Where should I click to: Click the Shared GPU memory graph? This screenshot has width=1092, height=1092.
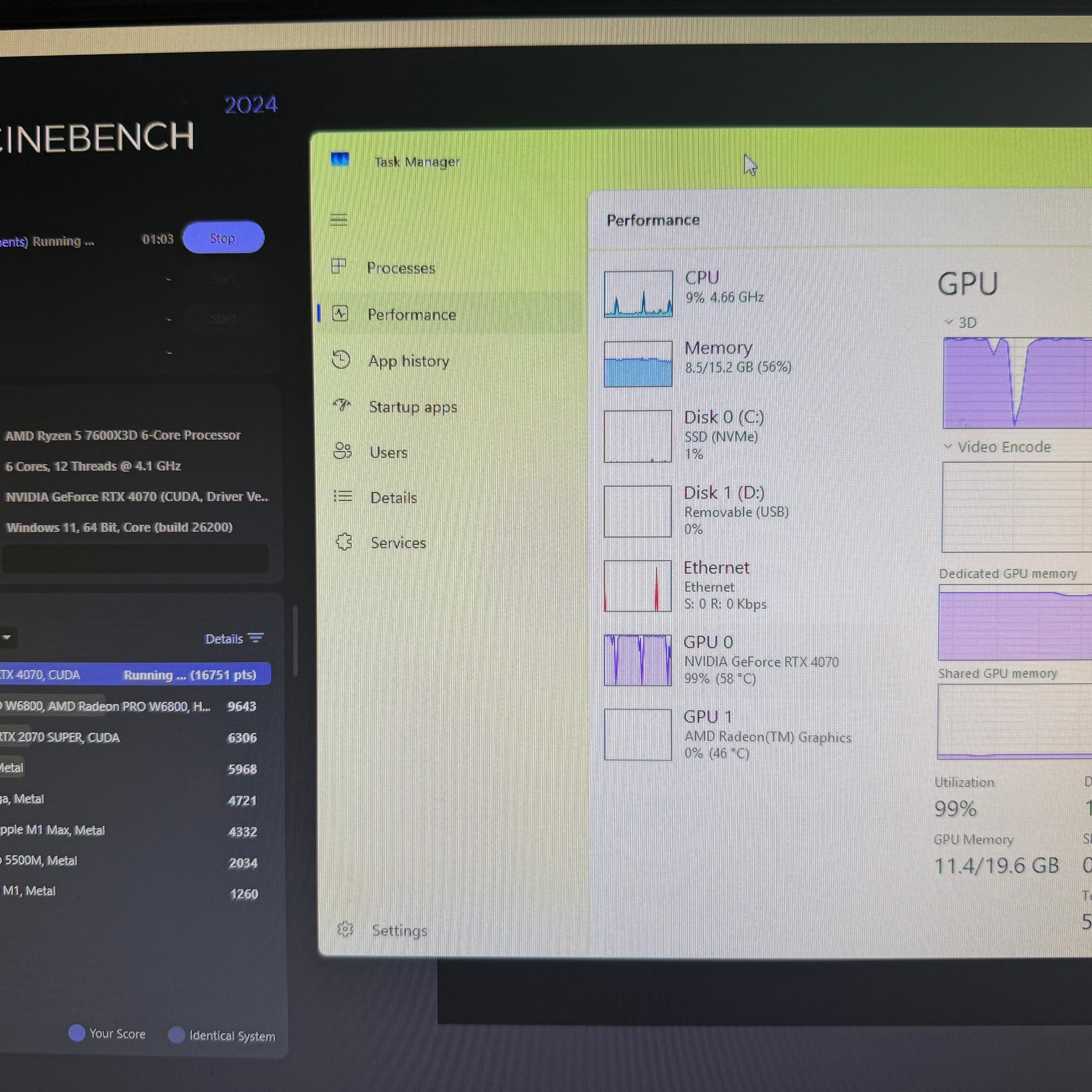[x=1015, y=721]
